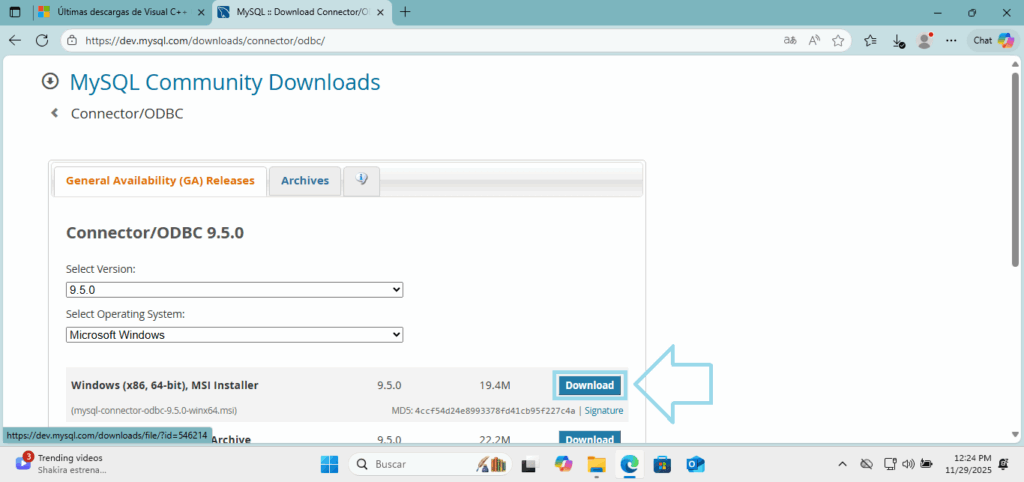Open the browser Downloads icon
1024x482 pixels.
tap(898, 41)
